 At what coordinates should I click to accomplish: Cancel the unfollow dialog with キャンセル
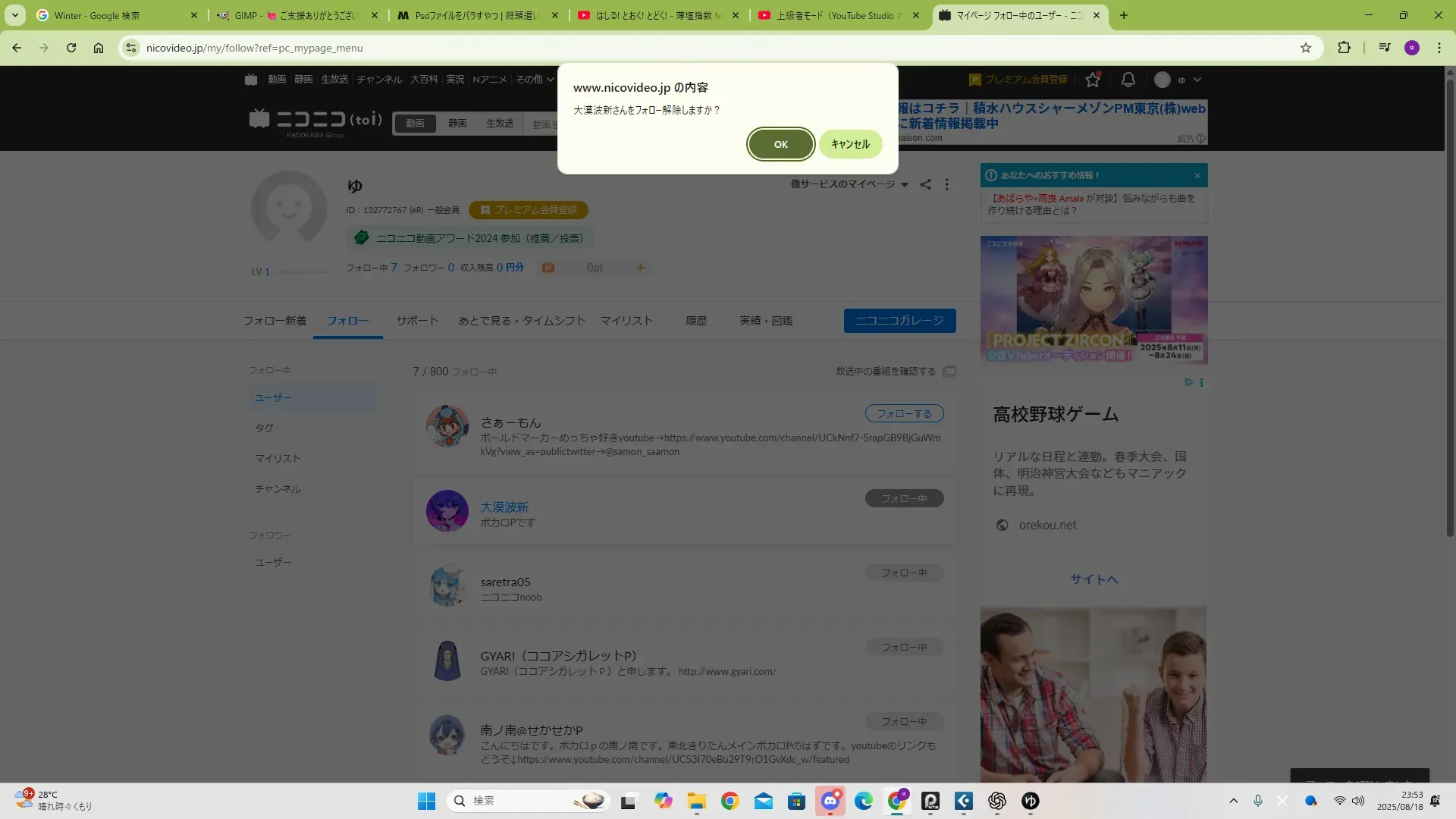(849, 144)
